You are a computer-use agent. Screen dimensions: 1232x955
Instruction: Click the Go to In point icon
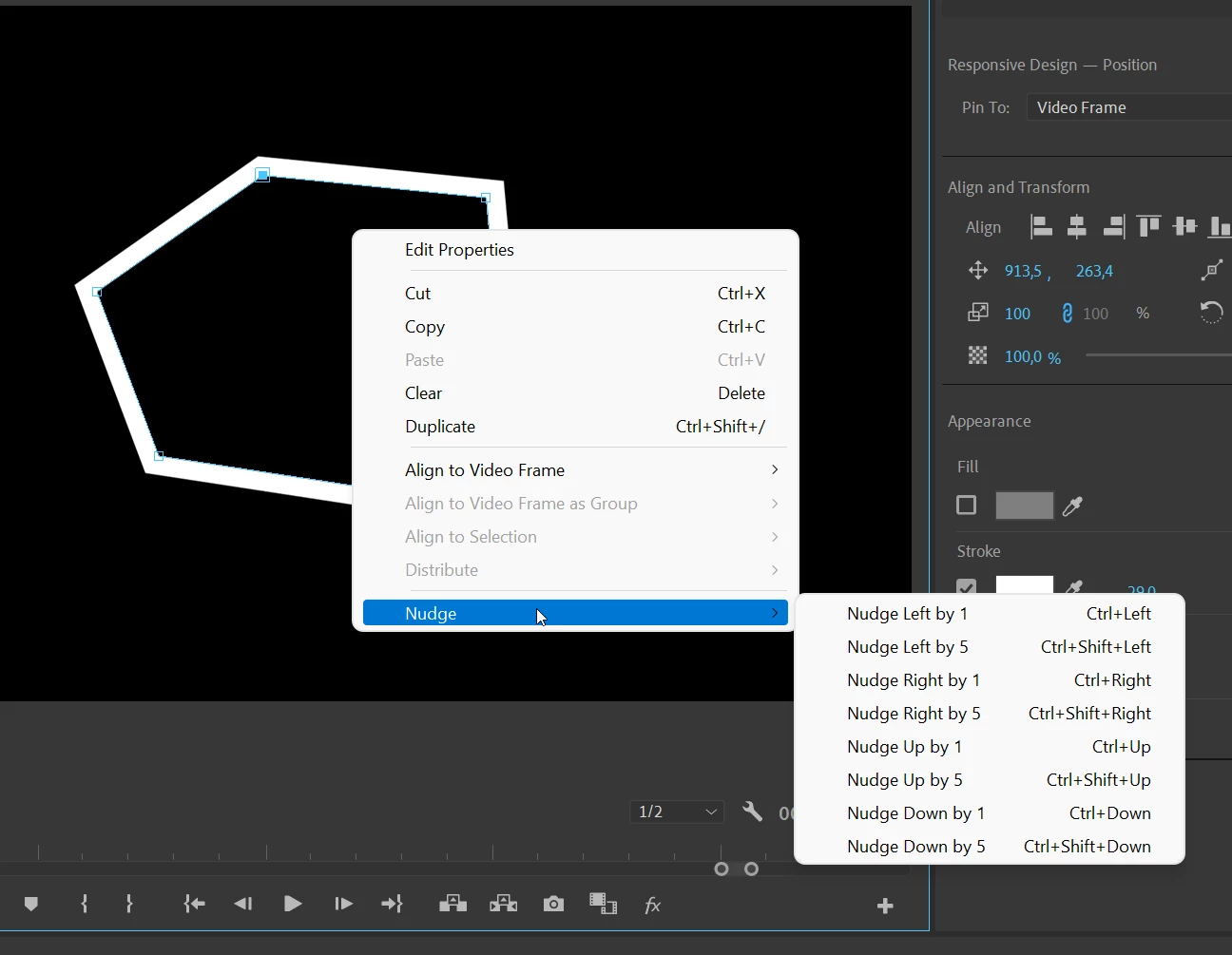(194, 905)
